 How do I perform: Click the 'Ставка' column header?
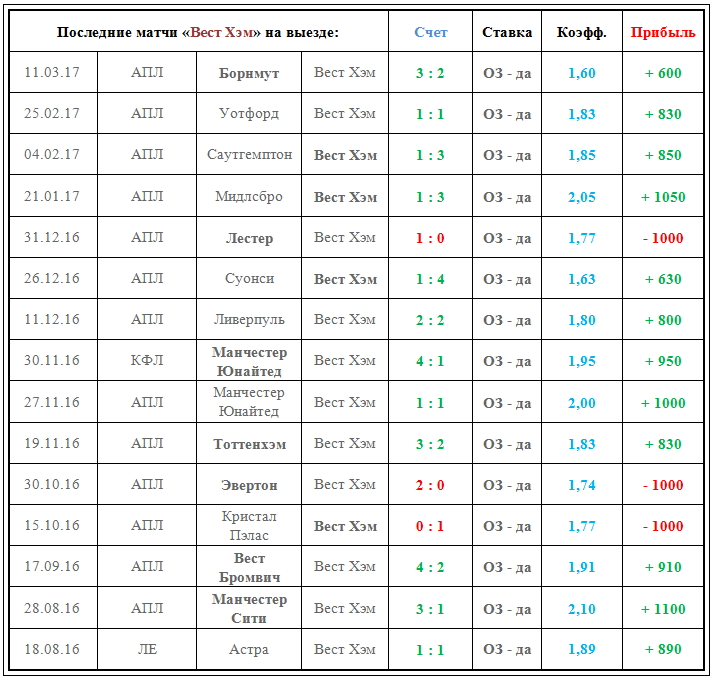tap(507, 33)
